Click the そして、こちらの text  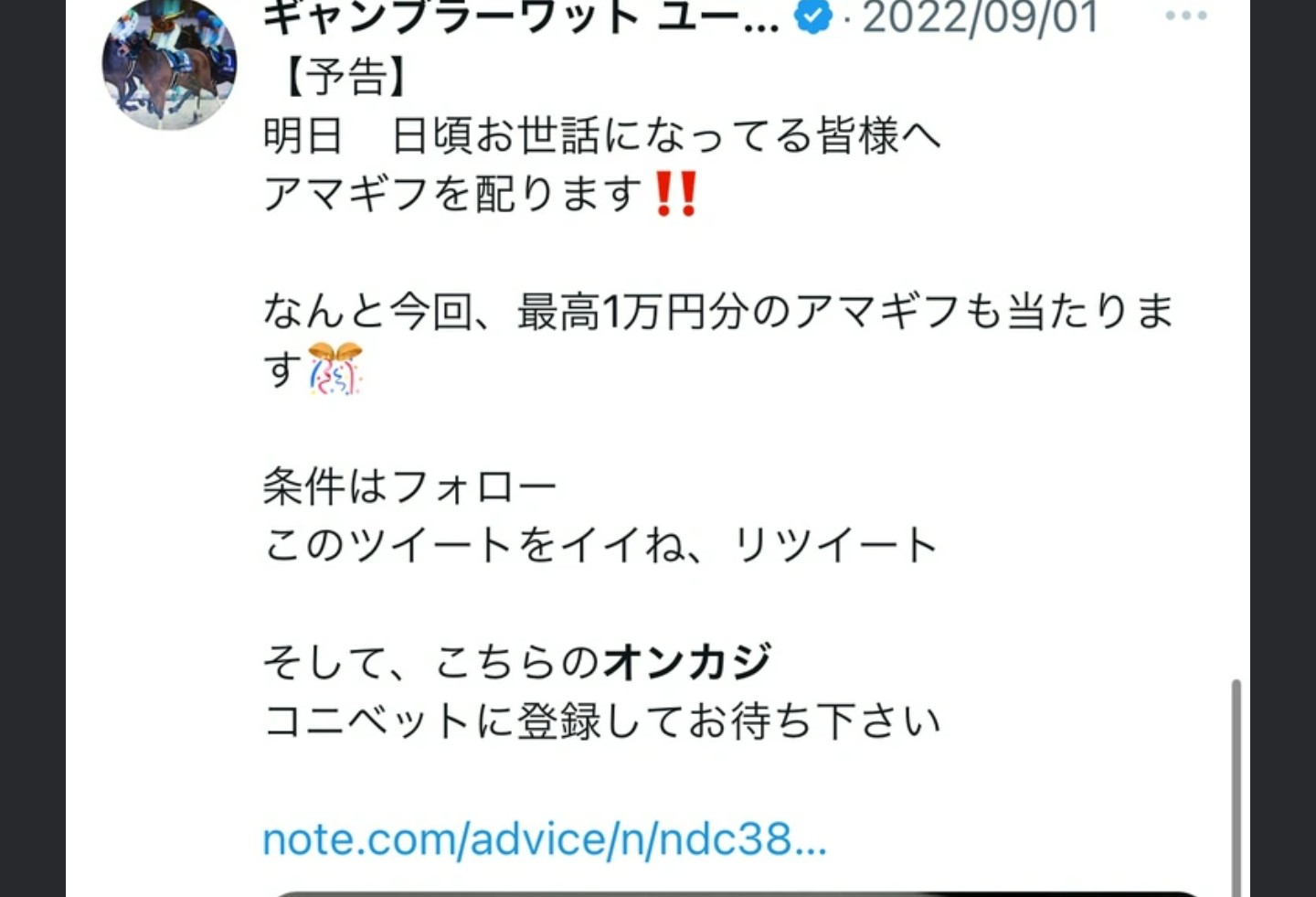tap(431, 661)
